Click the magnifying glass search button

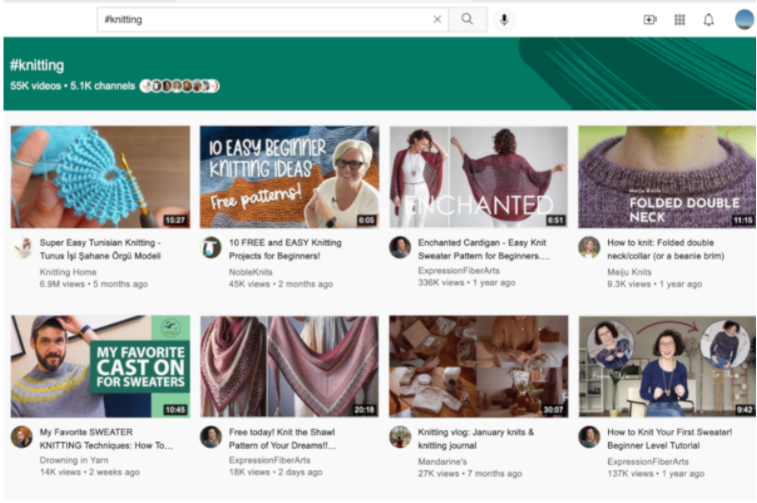click(467, 19)
